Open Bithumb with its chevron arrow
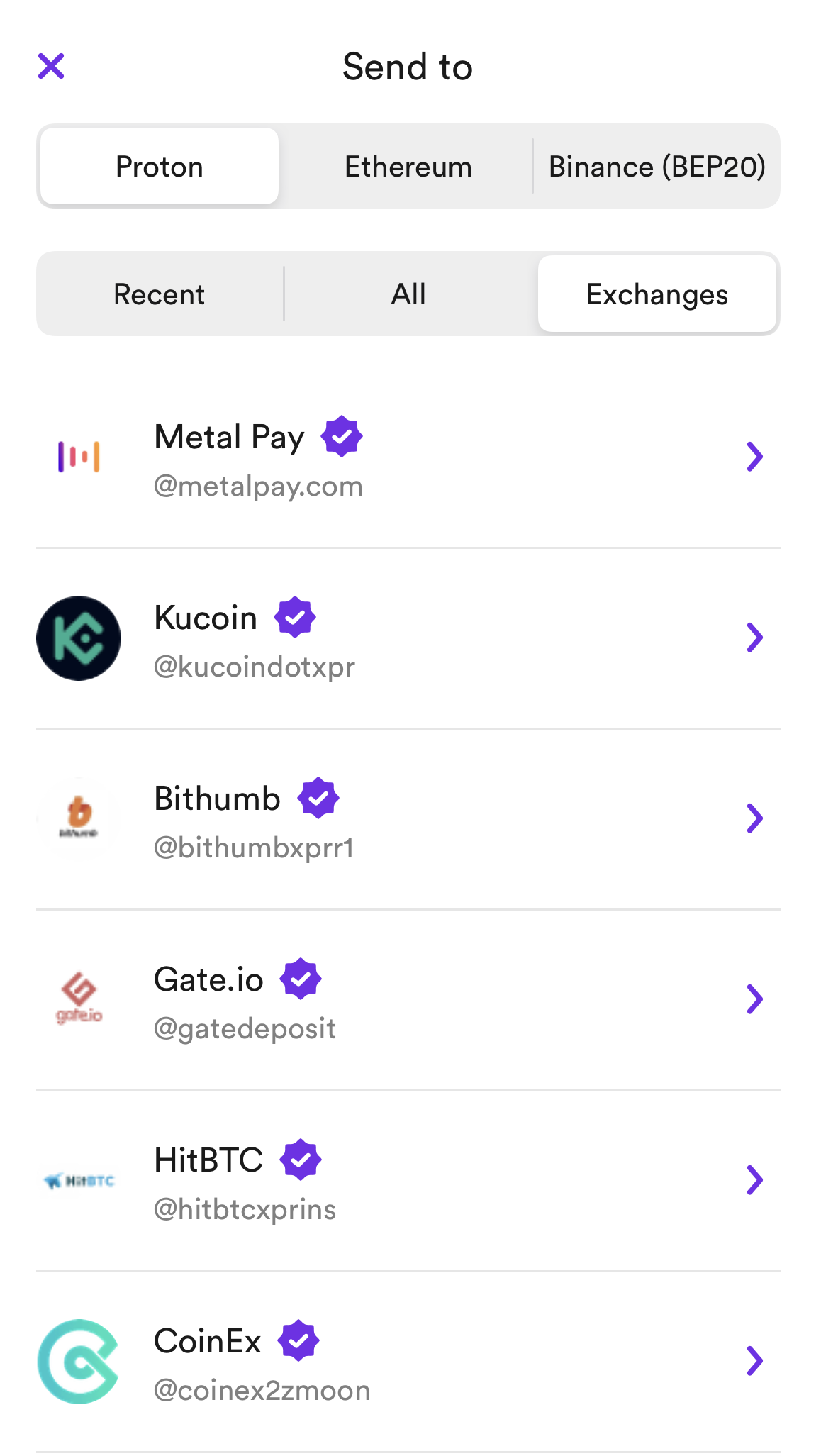 pos(755,818)
